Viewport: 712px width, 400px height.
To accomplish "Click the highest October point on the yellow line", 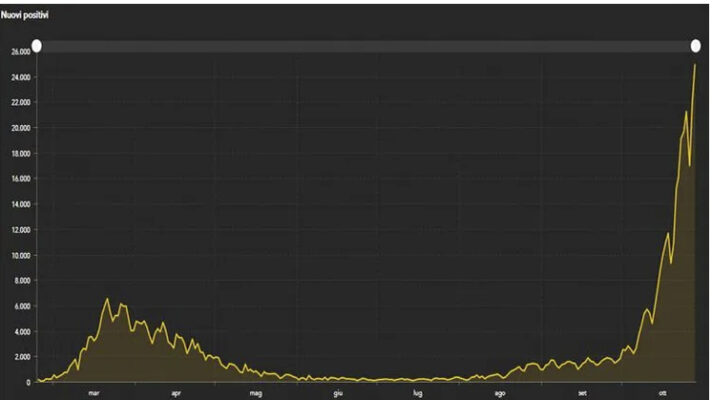I will pyautogui.click(x=695, y=65).
